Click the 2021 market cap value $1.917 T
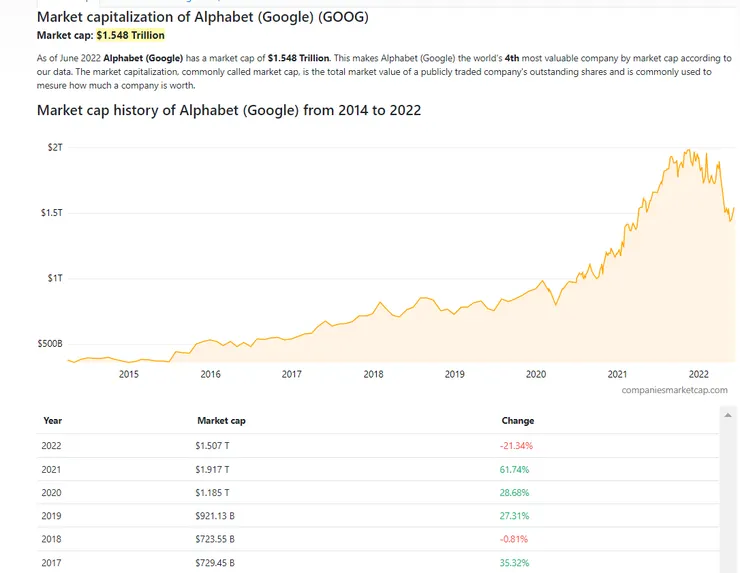 point(212,469)
